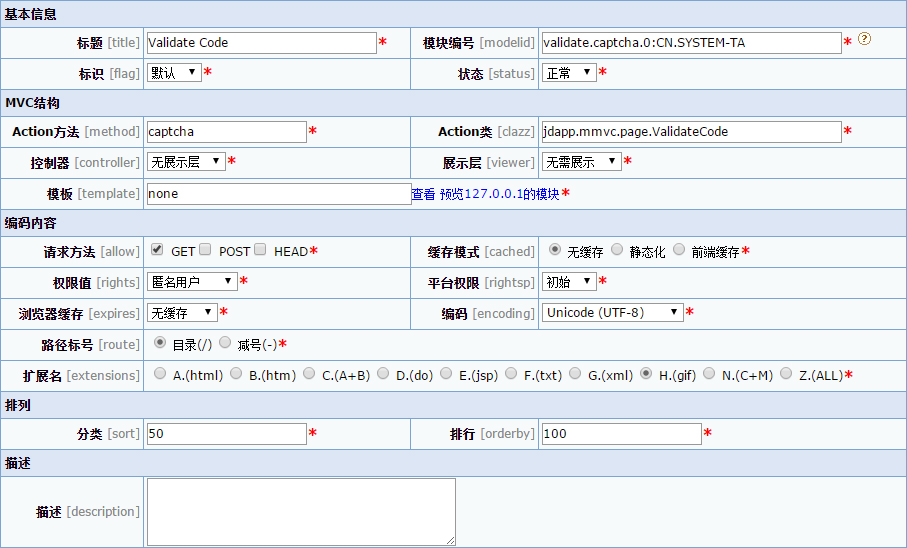Select the Z.(ALL) extension radio
This screenshot has height=548, width=907.
click(786, 373)
